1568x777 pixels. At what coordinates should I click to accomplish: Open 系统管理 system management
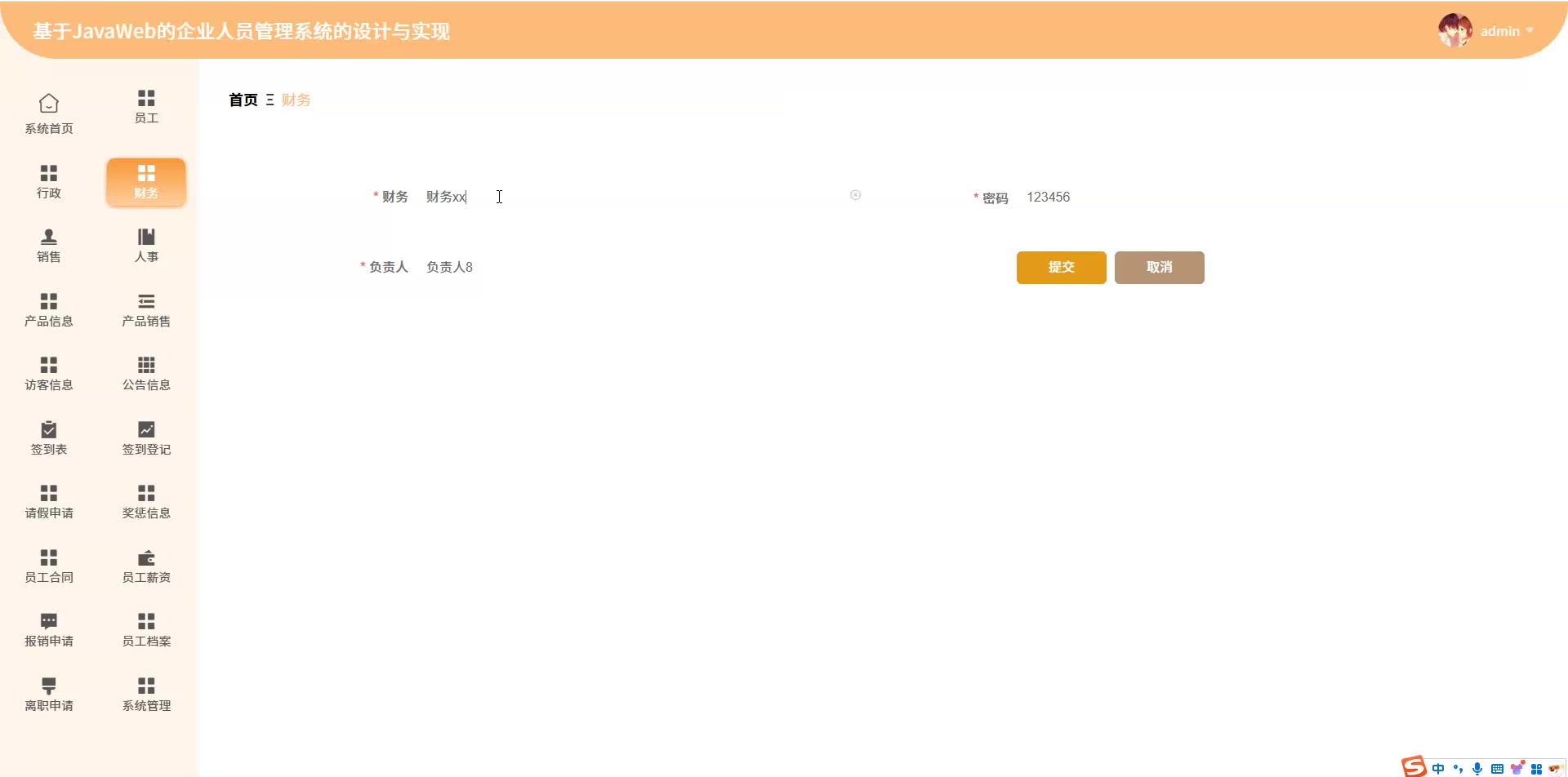pos(146,695)
